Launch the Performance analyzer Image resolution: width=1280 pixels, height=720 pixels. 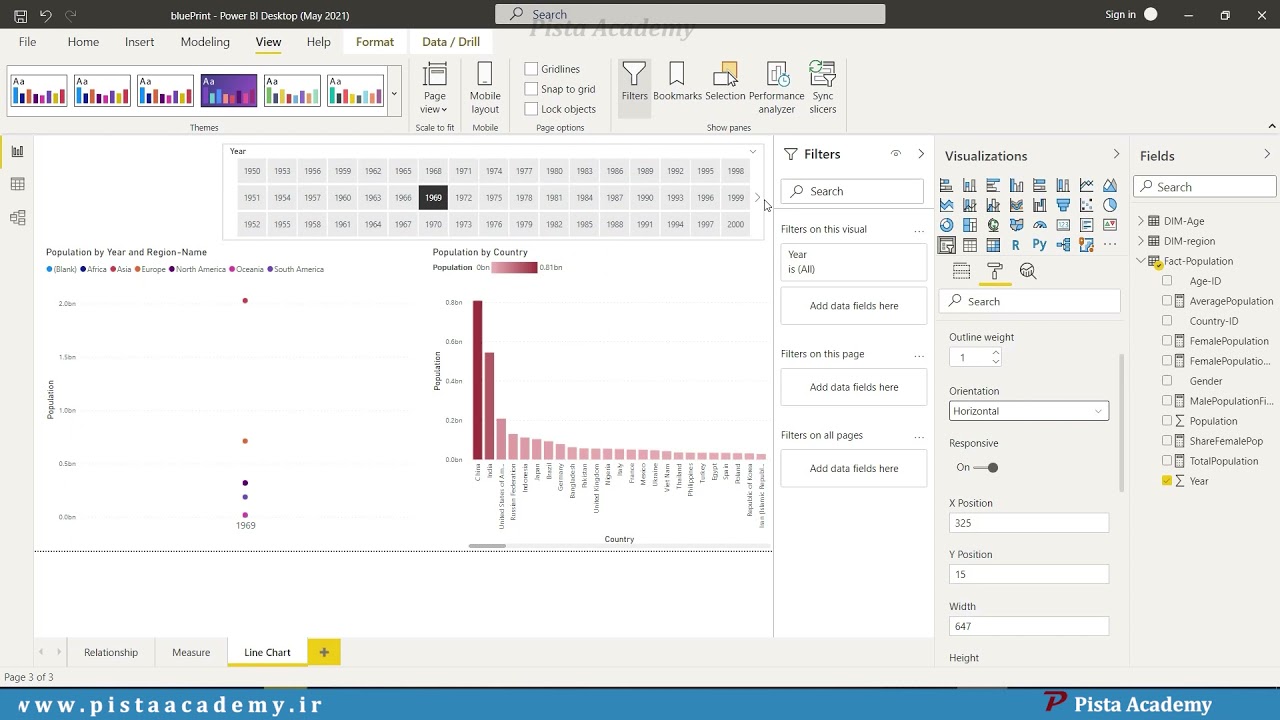pyautogui.click(x=776, y=88)
